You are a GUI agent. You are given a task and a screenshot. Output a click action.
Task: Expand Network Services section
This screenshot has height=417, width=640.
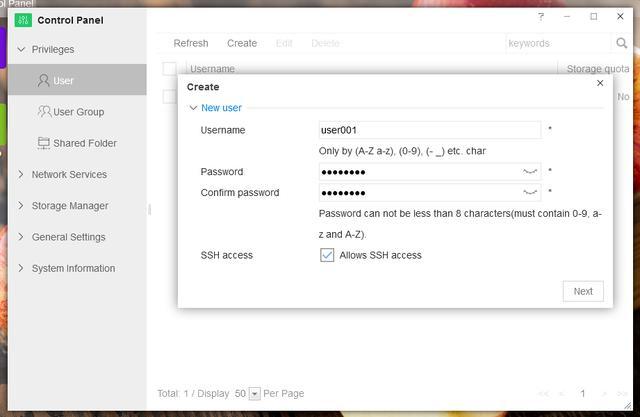(x=21, y=174)
